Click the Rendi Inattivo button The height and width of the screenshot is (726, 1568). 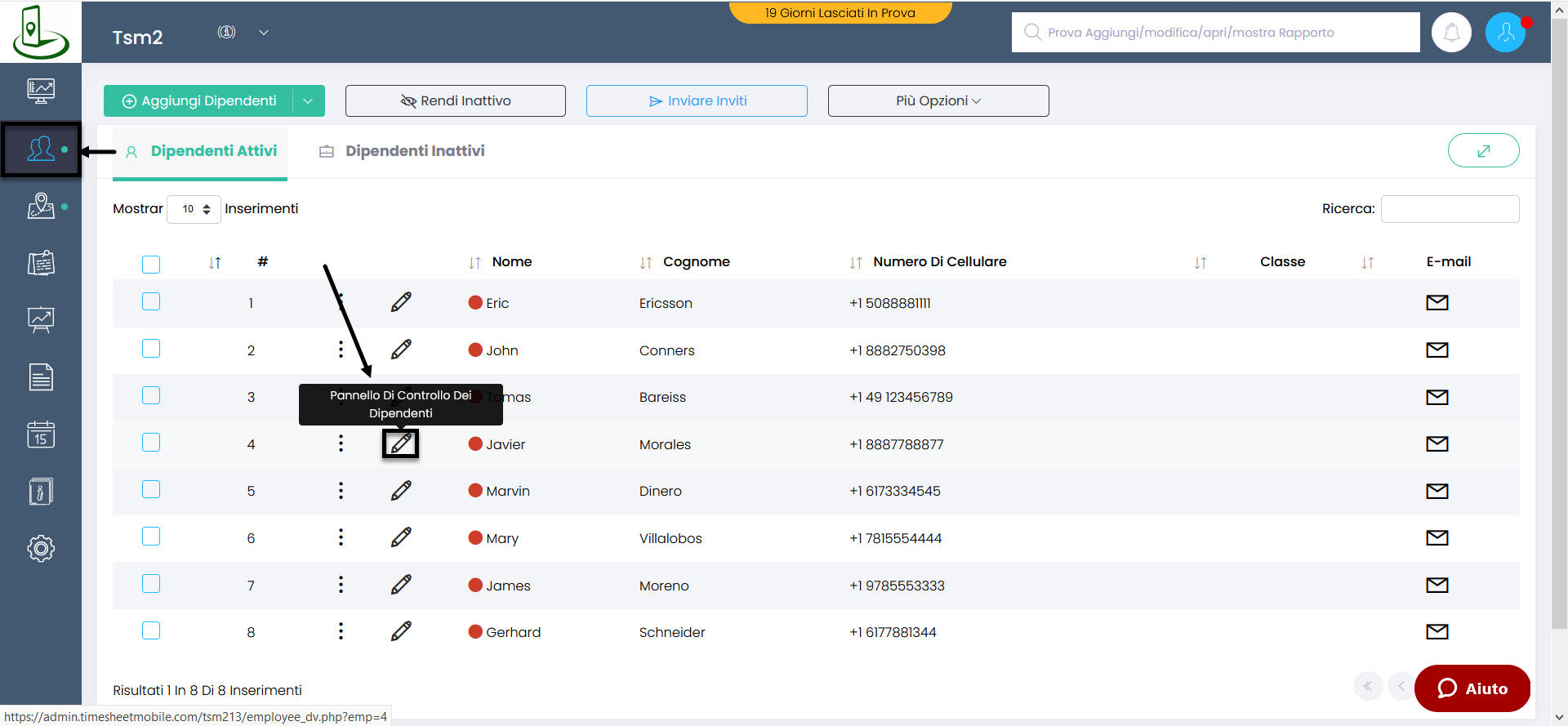[455, 101]
